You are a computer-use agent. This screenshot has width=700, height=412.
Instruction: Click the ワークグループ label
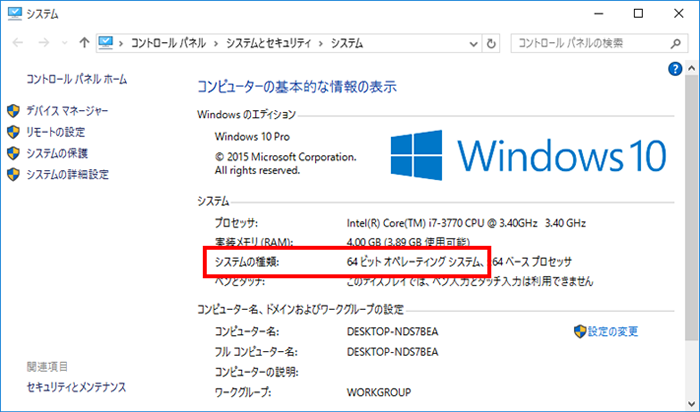(x=243, y=392)
